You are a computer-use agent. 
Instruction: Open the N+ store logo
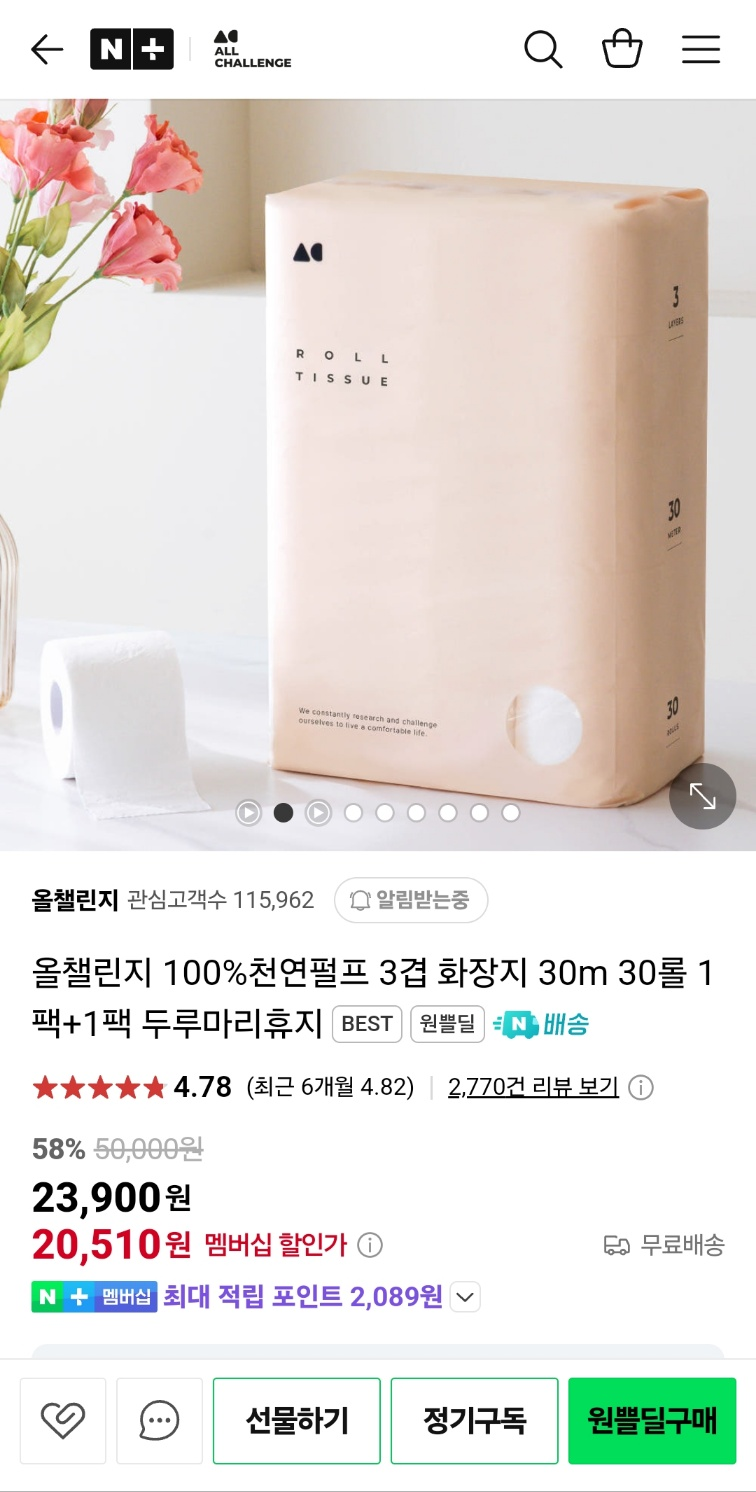(132, 49)
